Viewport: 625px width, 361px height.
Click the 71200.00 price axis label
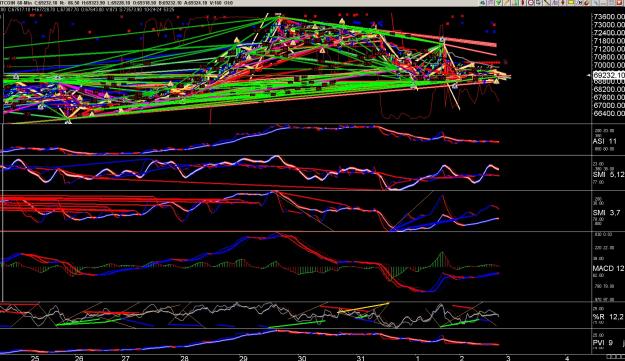click(x=609, y=49)
